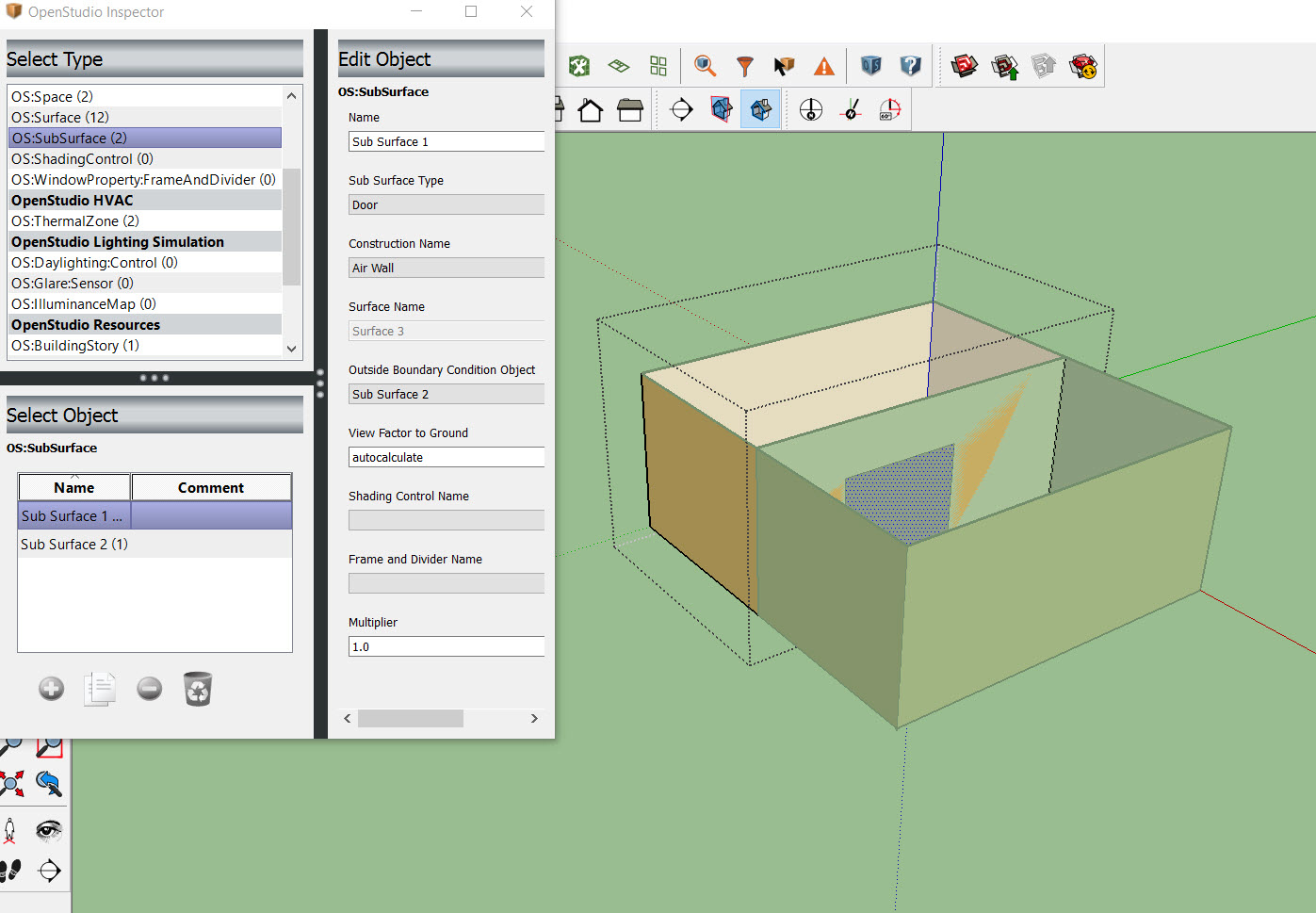Screen dimensions: 1316x913
Task: Open the OS Inspector cube icon
Action: pos(871,66)
